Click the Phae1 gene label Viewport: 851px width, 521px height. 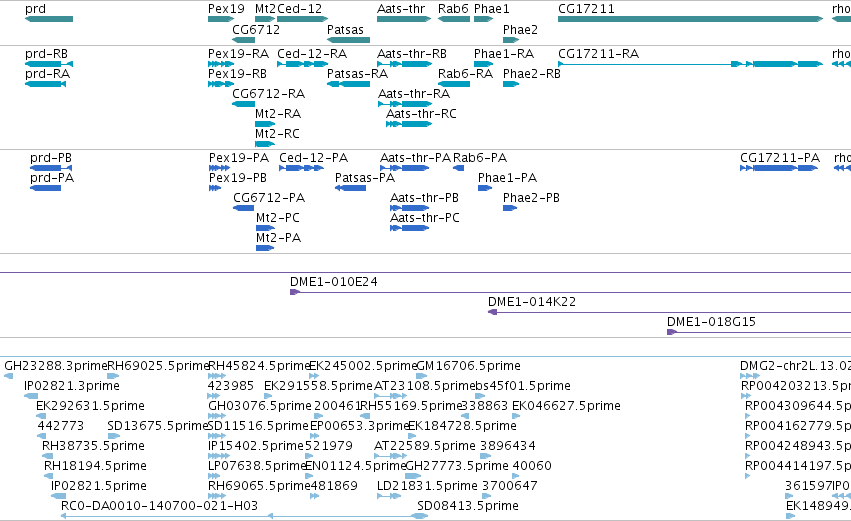coord(492,9)
